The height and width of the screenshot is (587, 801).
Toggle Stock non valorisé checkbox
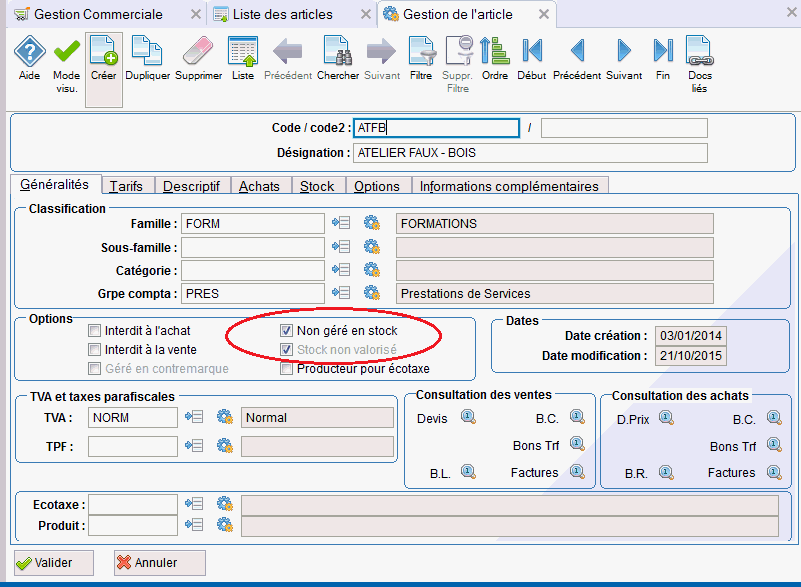[286, 349]
